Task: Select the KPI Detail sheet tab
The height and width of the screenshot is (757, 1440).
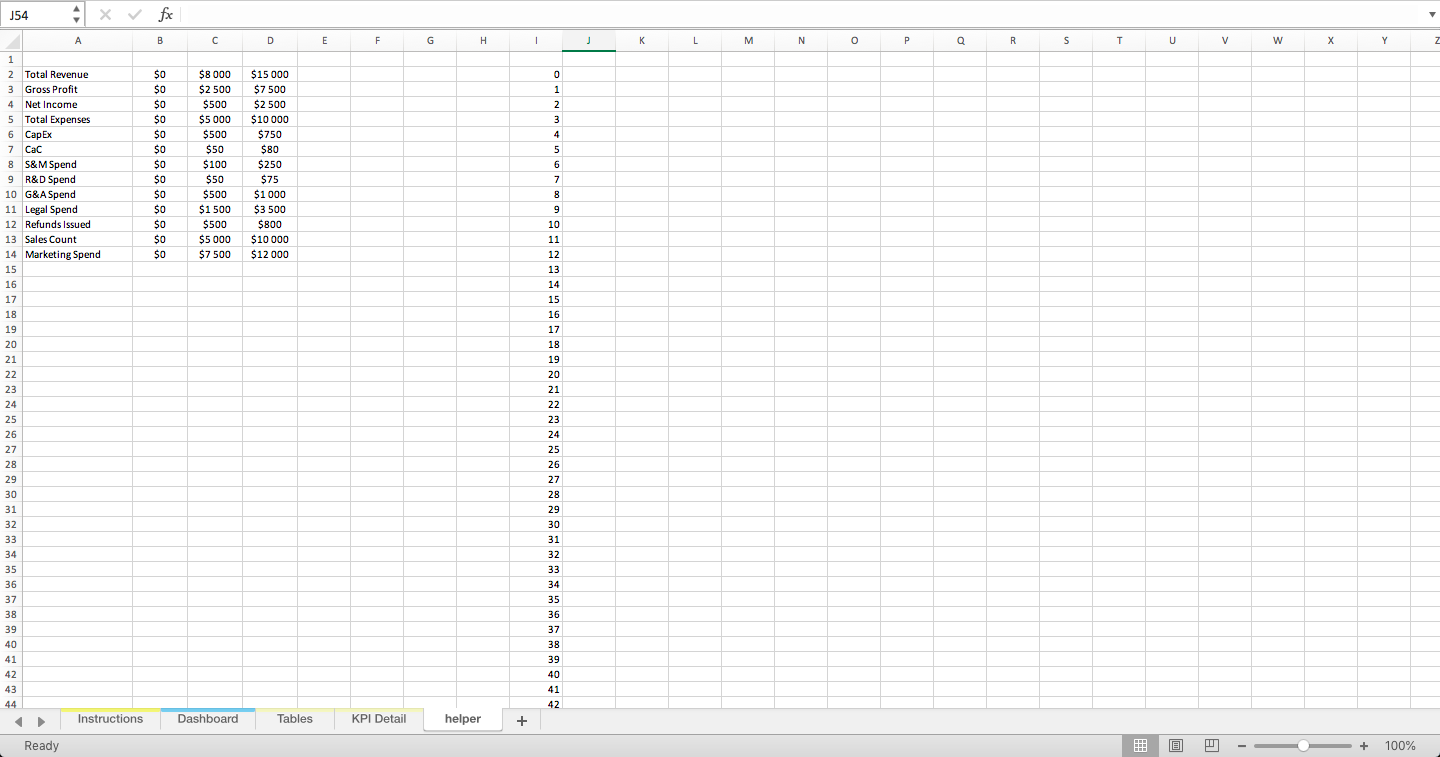Action: pos(377,718)
